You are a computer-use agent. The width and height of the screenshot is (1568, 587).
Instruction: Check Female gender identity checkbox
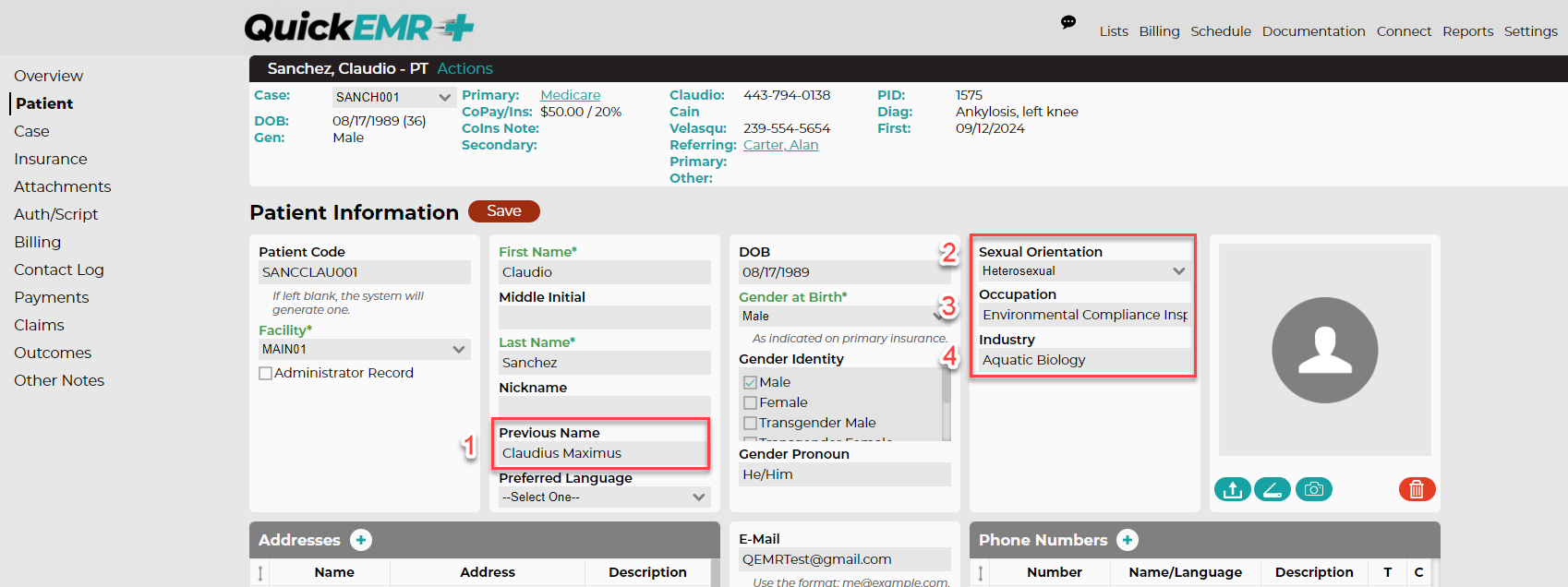(x=750, y=402)
